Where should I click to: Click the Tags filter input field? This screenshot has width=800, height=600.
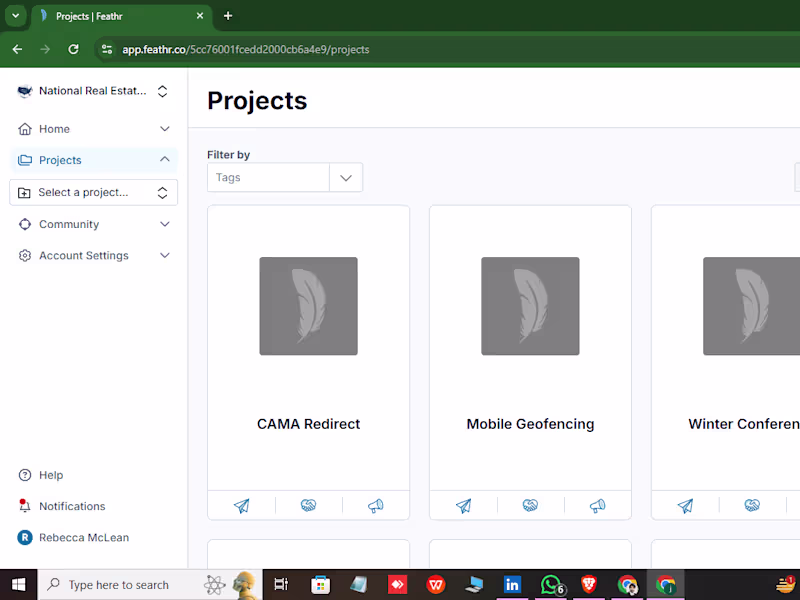tap(268, 178)
